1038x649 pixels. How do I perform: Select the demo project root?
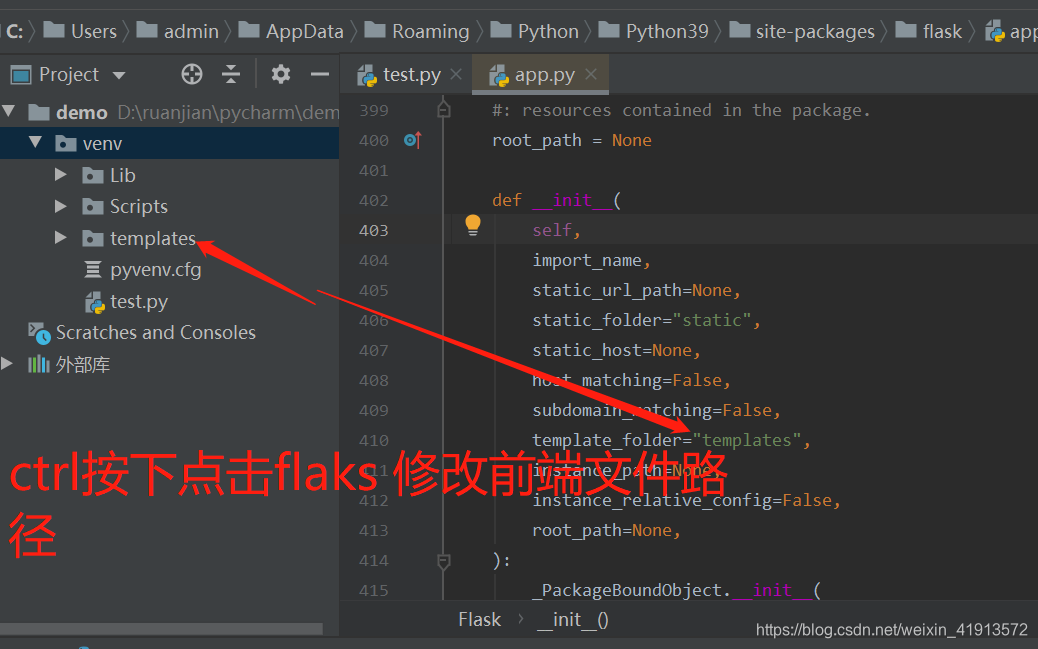pyautogui.click(x=81, y=113)
